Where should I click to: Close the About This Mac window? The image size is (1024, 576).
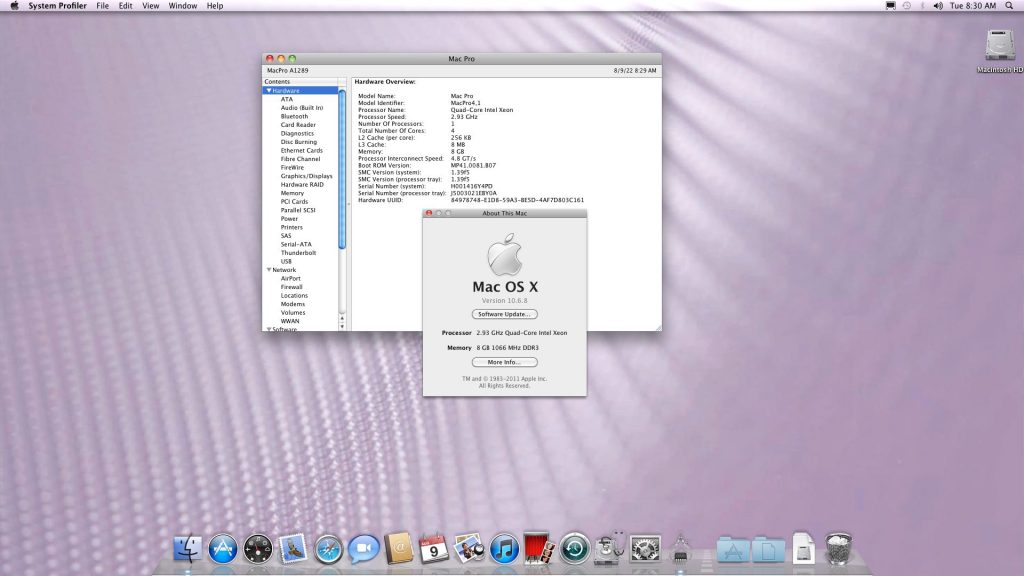click(x=429, y=213)
